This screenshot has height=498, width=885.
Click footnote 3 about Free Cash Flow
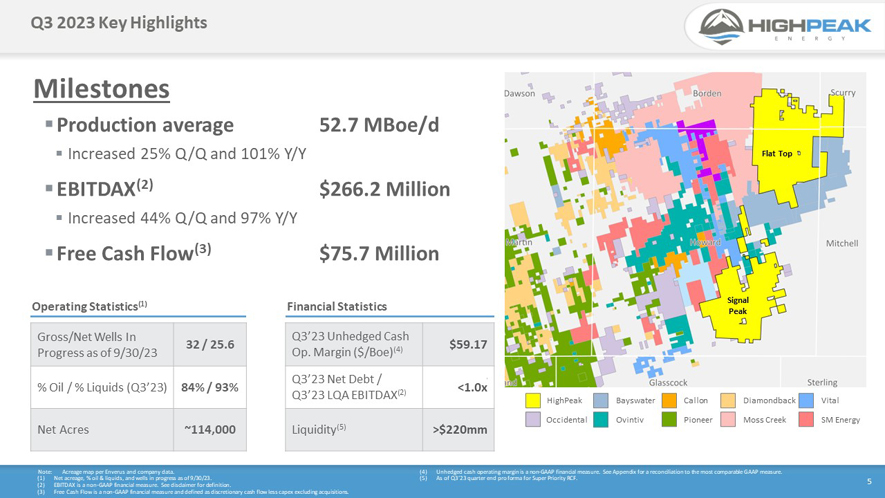pos(193,492)
